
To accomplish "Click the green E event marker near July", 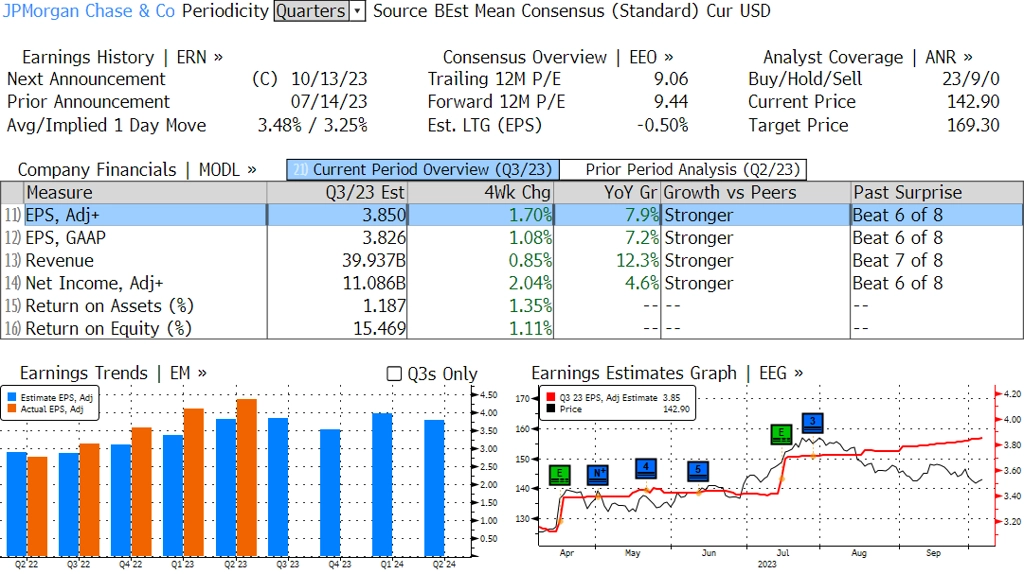I will click(781, 434).
